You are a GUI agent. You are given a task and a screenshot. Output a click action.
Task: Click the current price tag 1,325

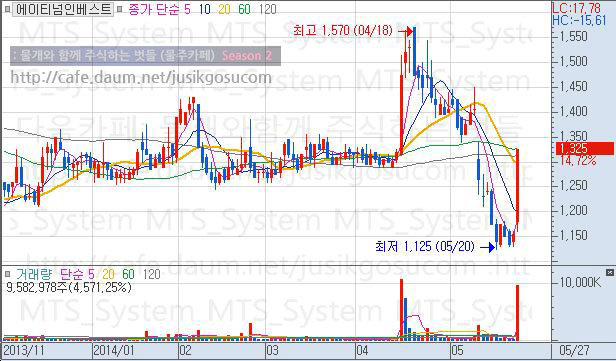585,148
